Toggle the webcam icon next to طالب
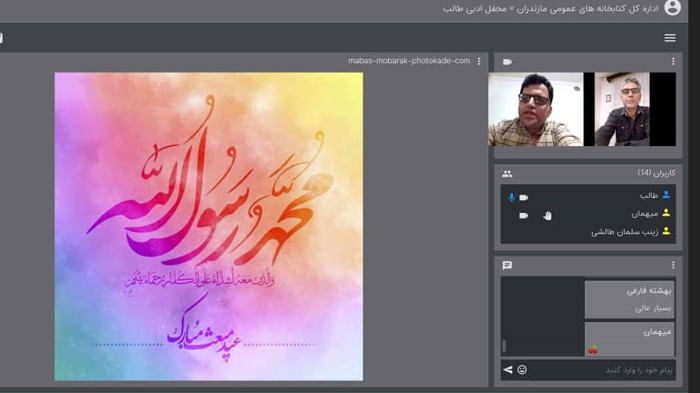The image size is (700, 393). 524,197
